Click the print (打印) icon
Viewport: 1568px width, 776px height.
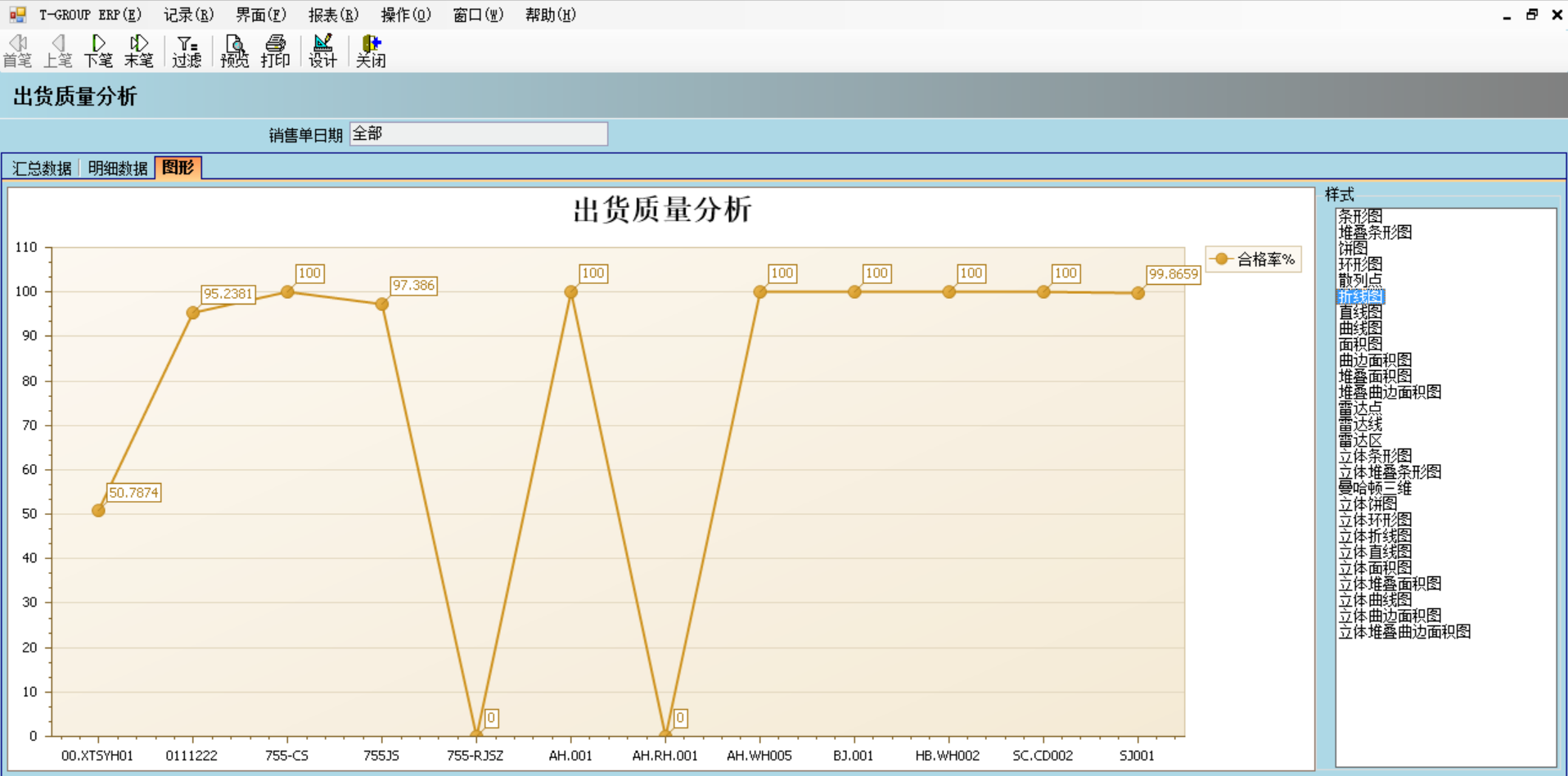[x=276, y=51]
